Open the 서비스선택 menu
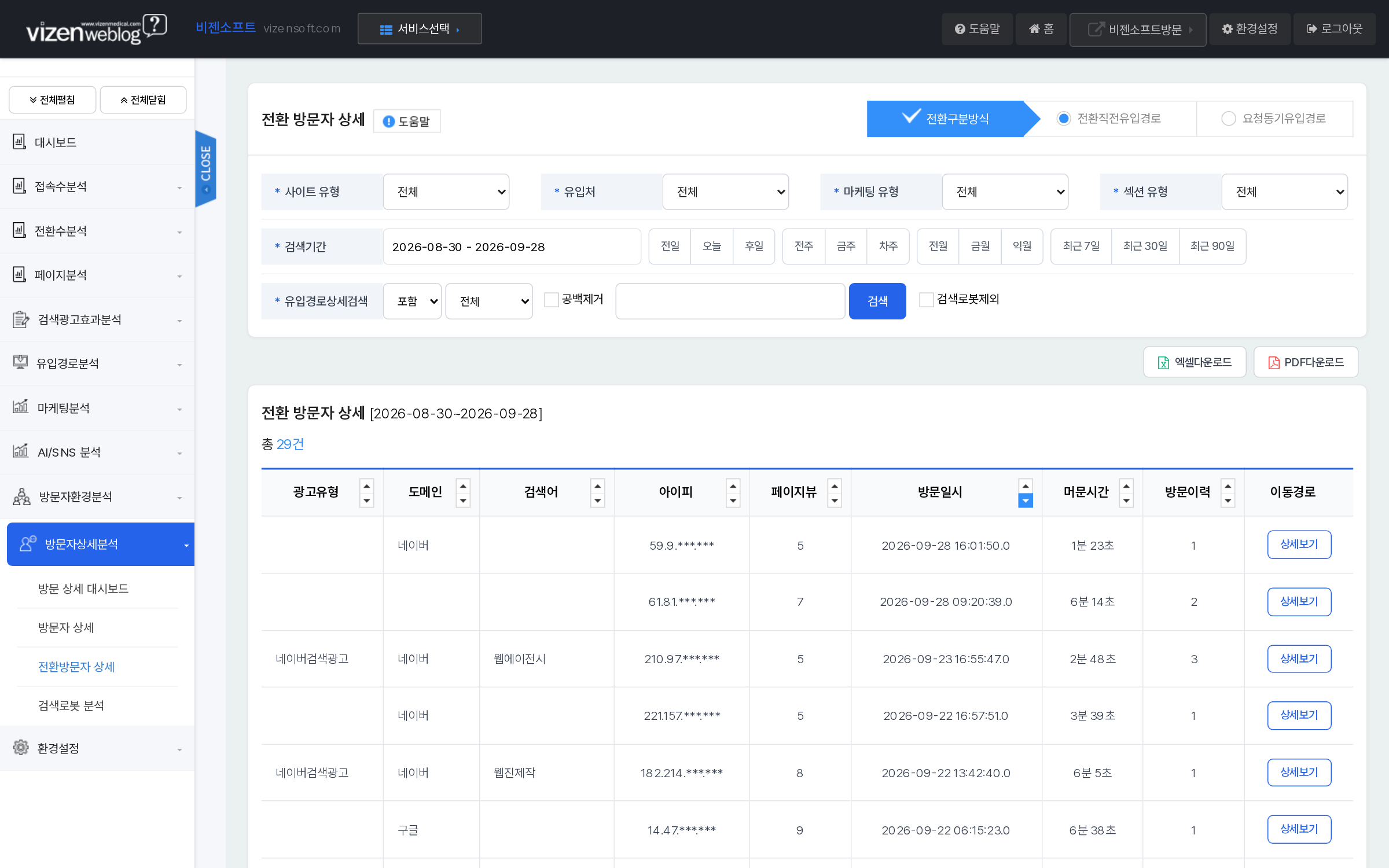Viewport: 1389px width, 868px height. (x=420, y=29)
